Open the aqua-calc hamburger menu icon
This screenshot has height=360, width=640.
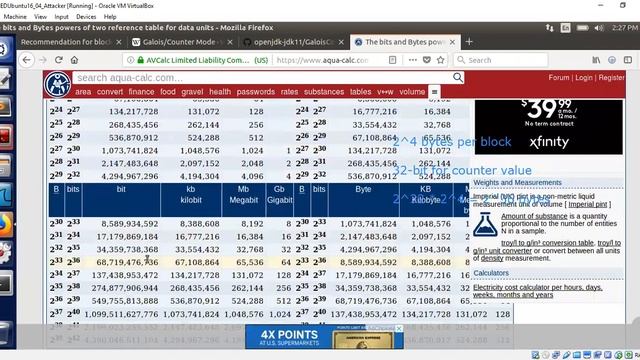[x=434, y=92]
